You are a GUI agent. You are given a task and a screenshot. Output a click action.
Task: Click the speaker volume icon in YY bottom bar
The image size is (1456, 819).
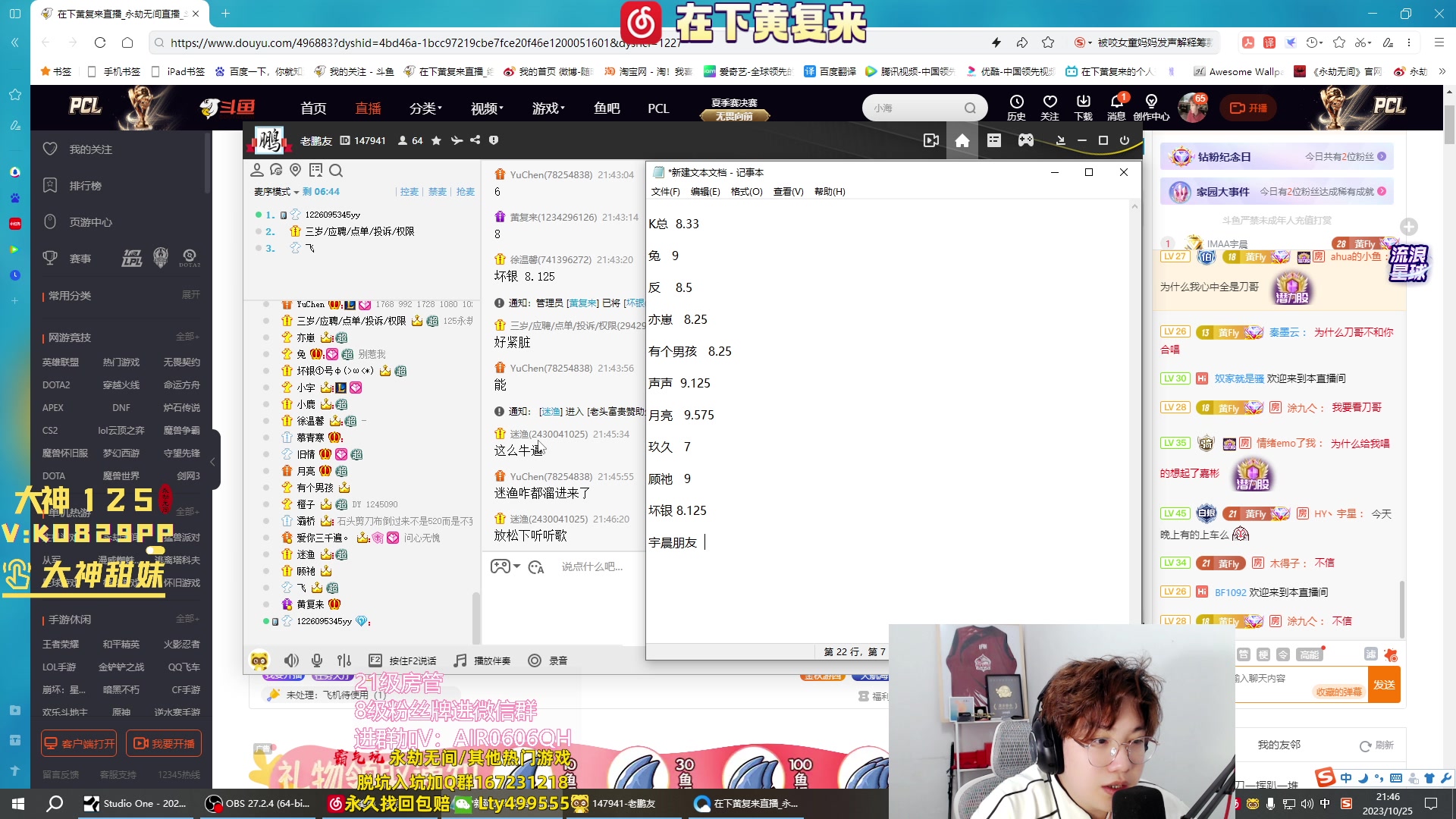point(291,661)
